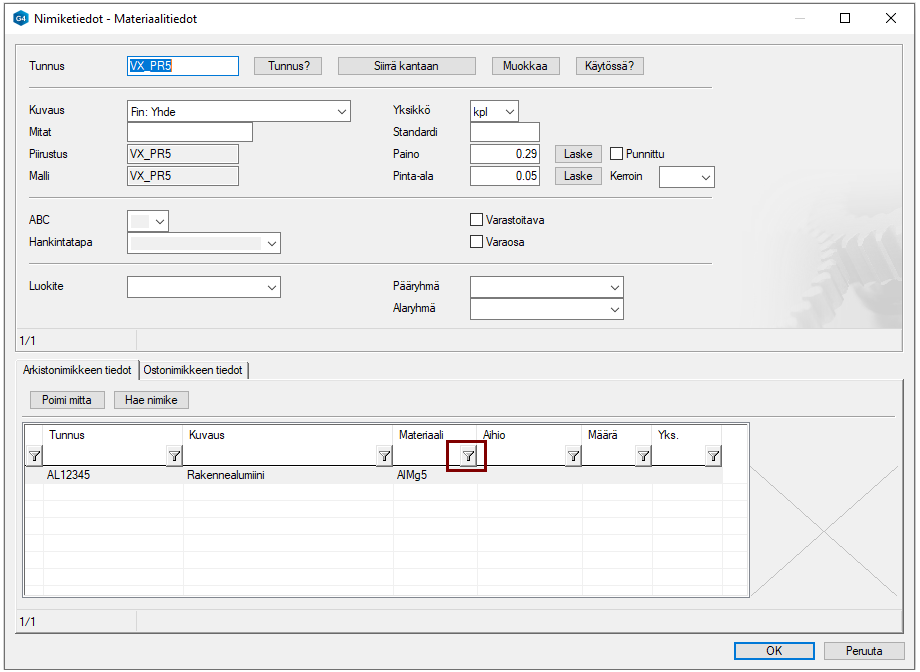Open the Aihio column filter icon
Viewport: 920px width, 672px height.
coord(573,456)
